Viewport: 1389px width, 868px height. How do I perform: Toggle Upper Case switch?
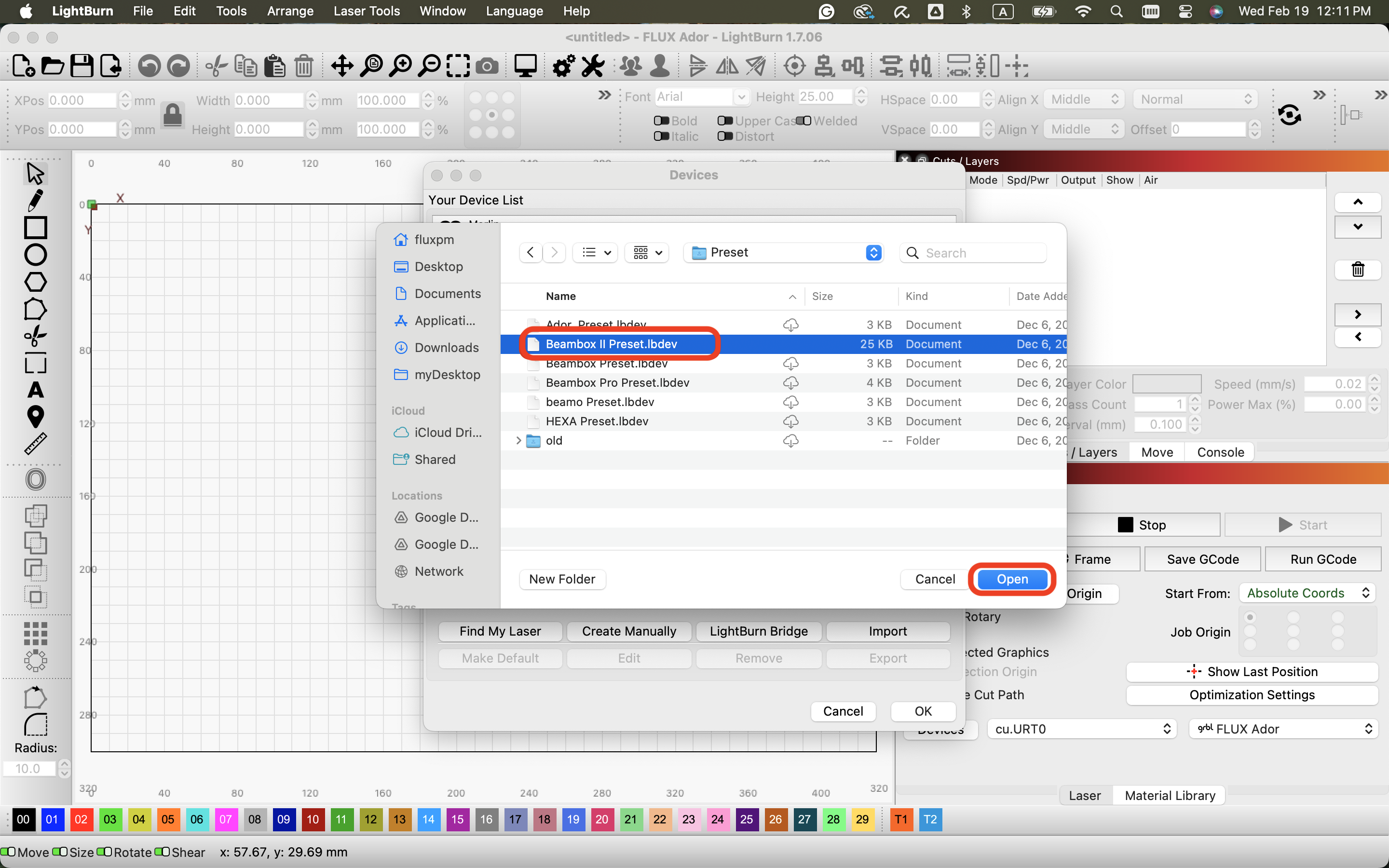click(725, 121)
